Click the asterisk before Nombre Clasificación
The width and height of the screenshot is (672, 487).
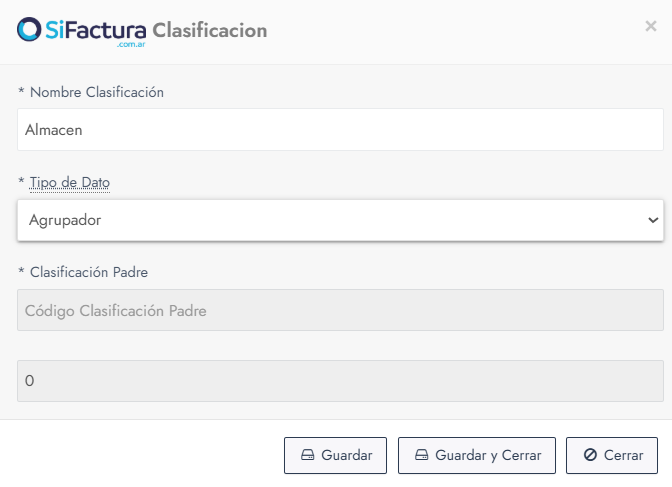[x=22, y=92]
